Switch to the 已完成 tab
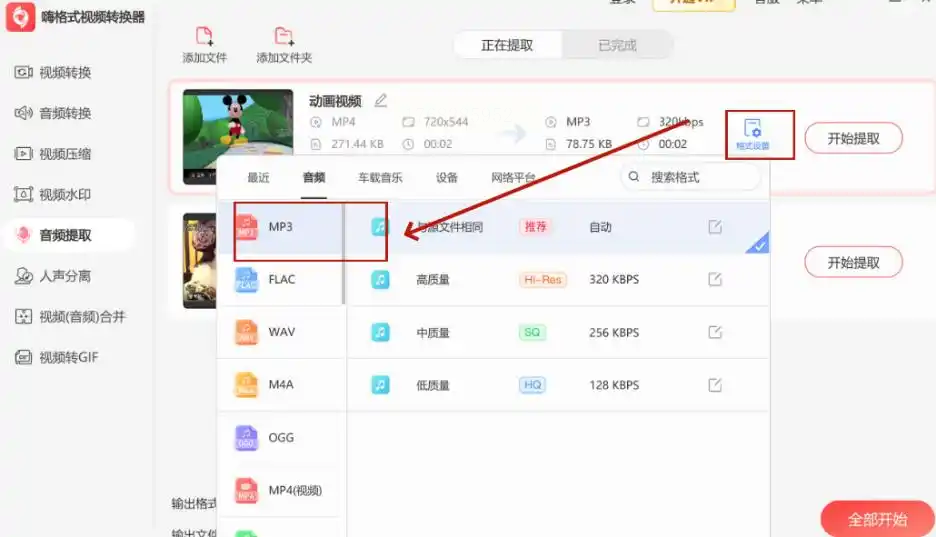Image resolution: width=936 pixels, height=537 pixels. pos(617,45)
